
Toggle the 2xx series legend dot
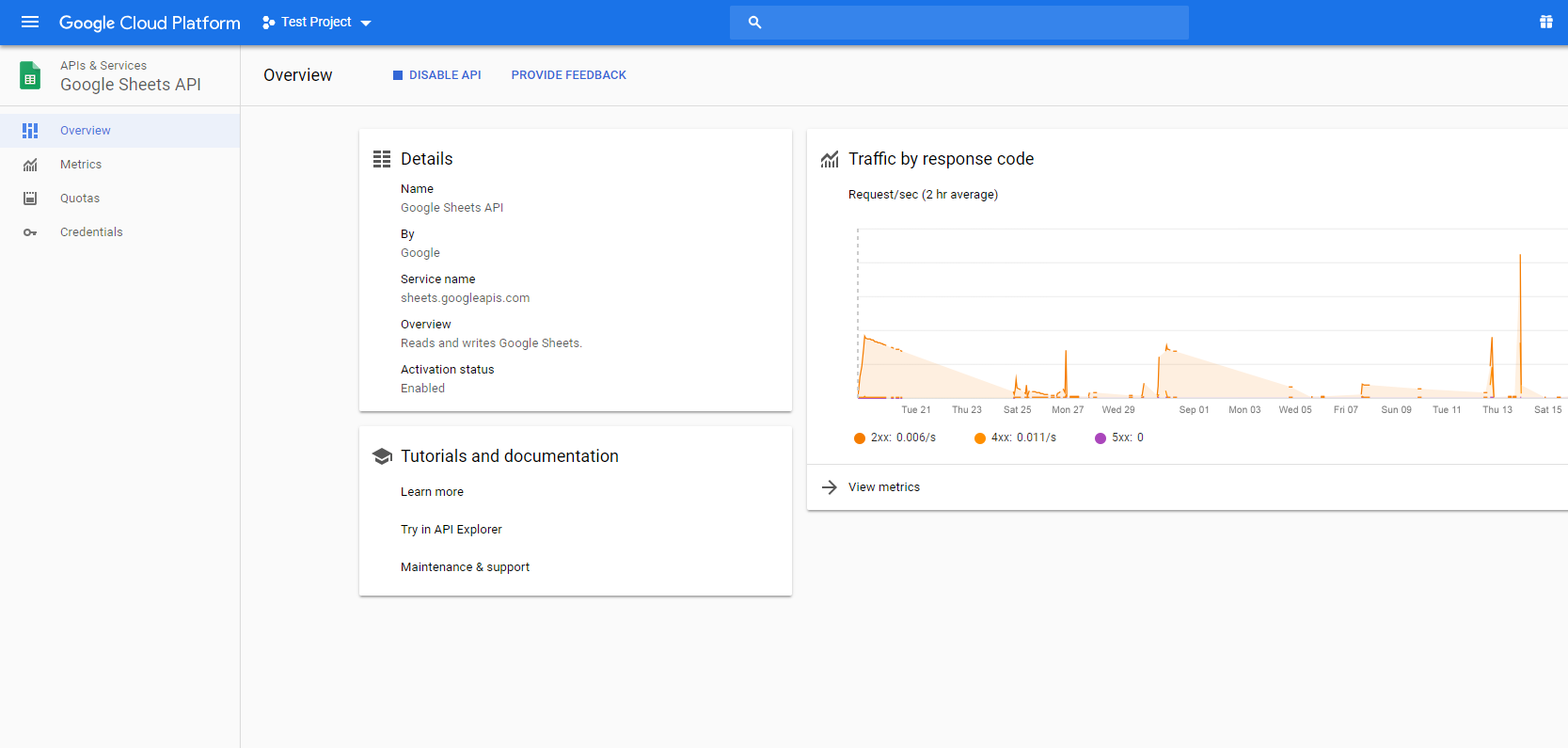click(x=859, y=438)
